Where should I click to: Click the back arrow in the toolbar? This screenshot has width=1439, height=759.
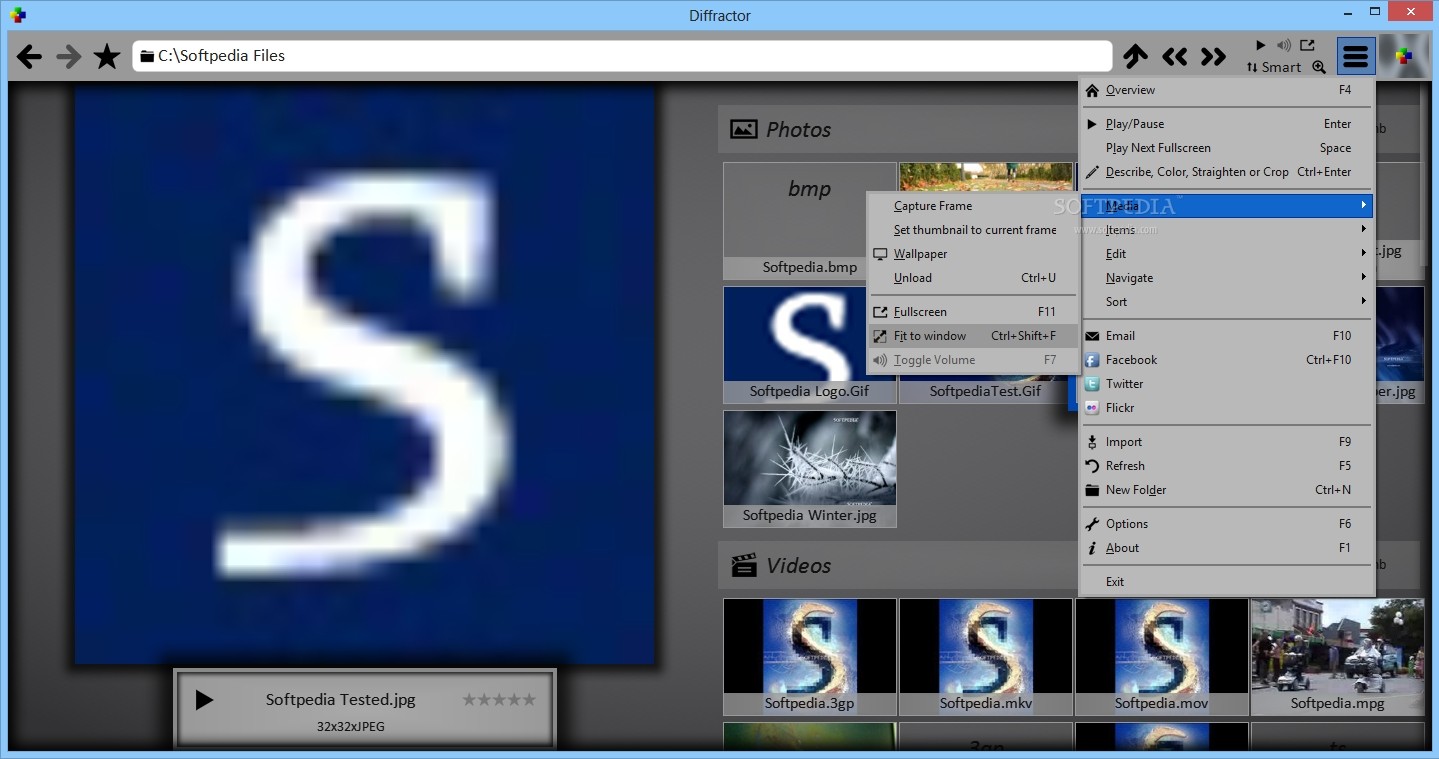pos(29,56)
